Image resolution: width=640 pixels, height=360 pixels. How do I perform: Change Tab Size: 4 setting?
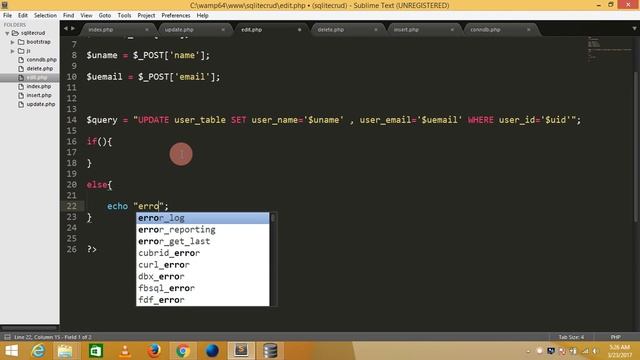point(571,337)
